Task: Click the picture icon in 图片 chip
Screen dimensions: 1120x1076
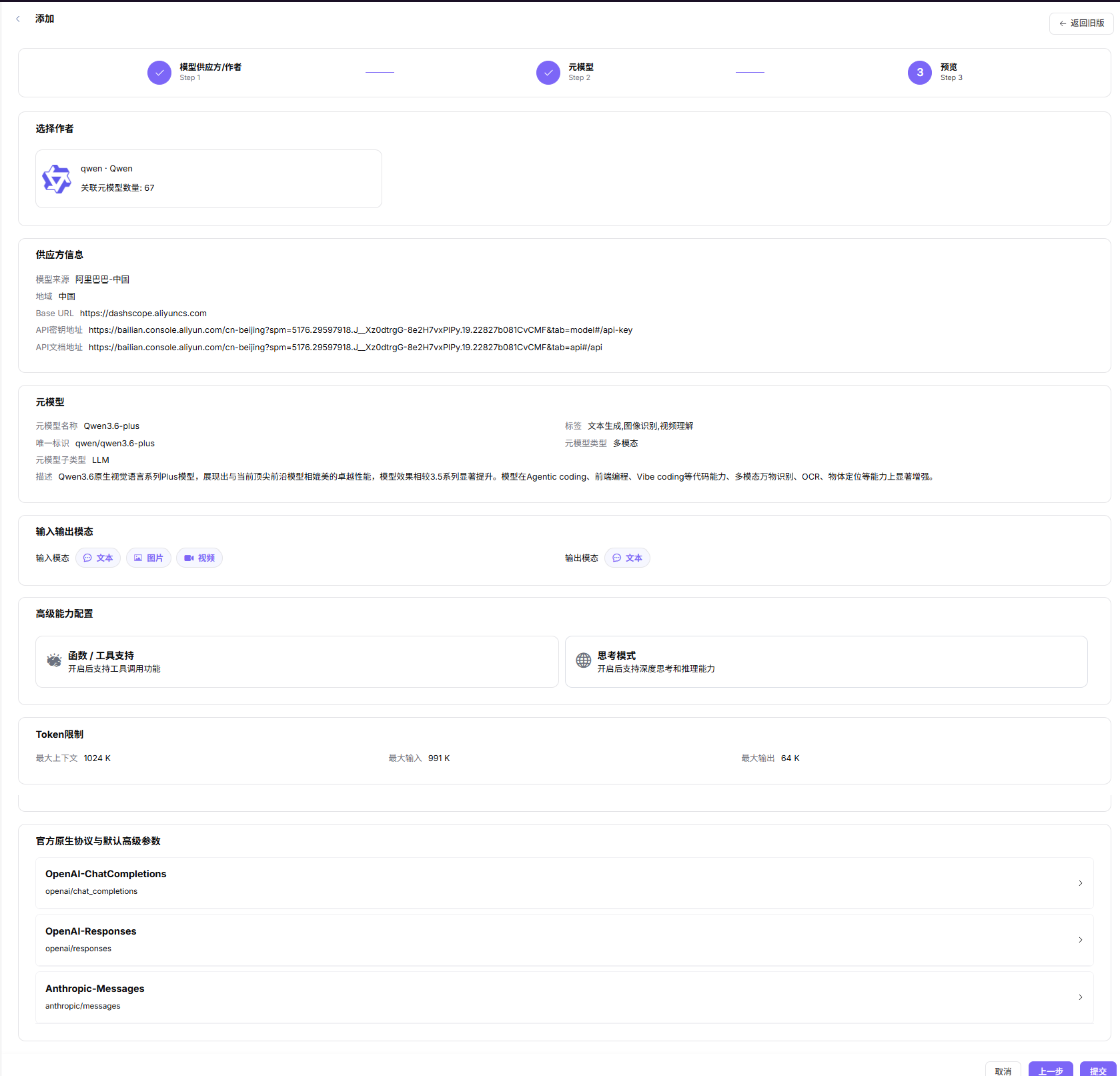Action: pyautogui.click(x=138, y=558)
